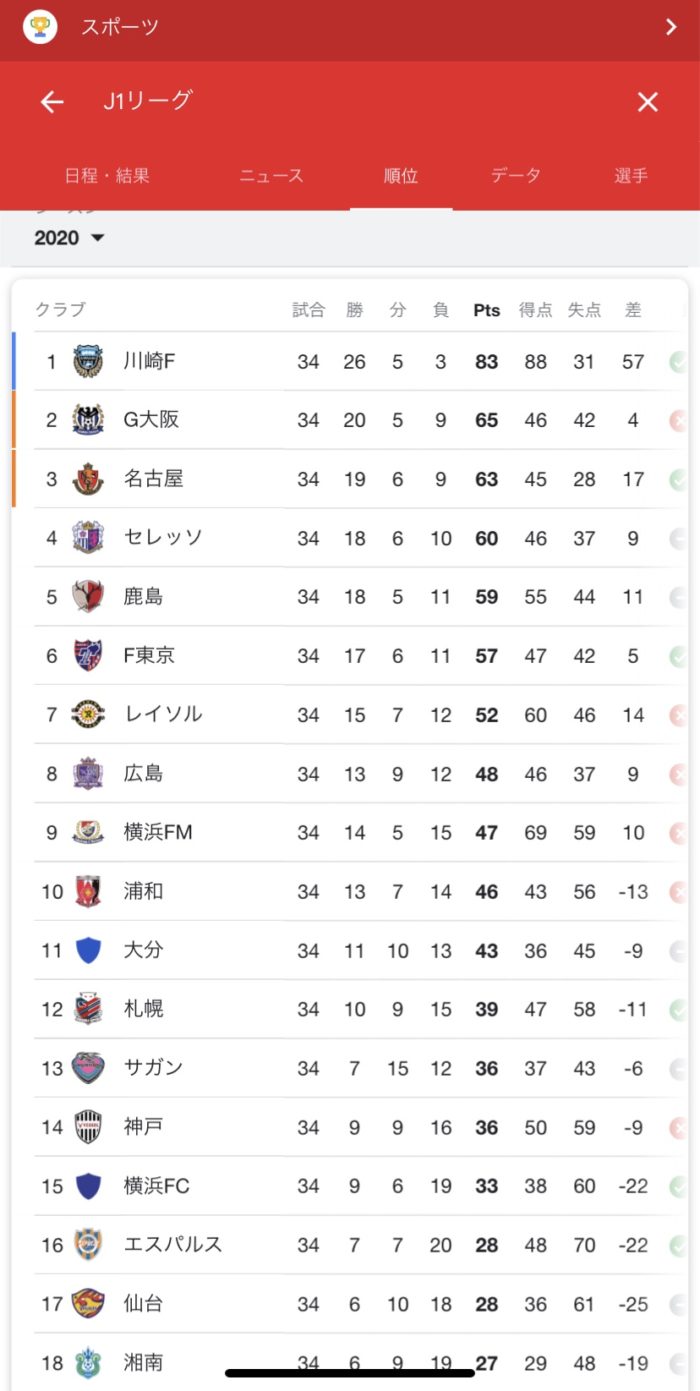Close the J1リーグ panel with X
Screen dimensions: 700x1391
[x=648, y=102]
